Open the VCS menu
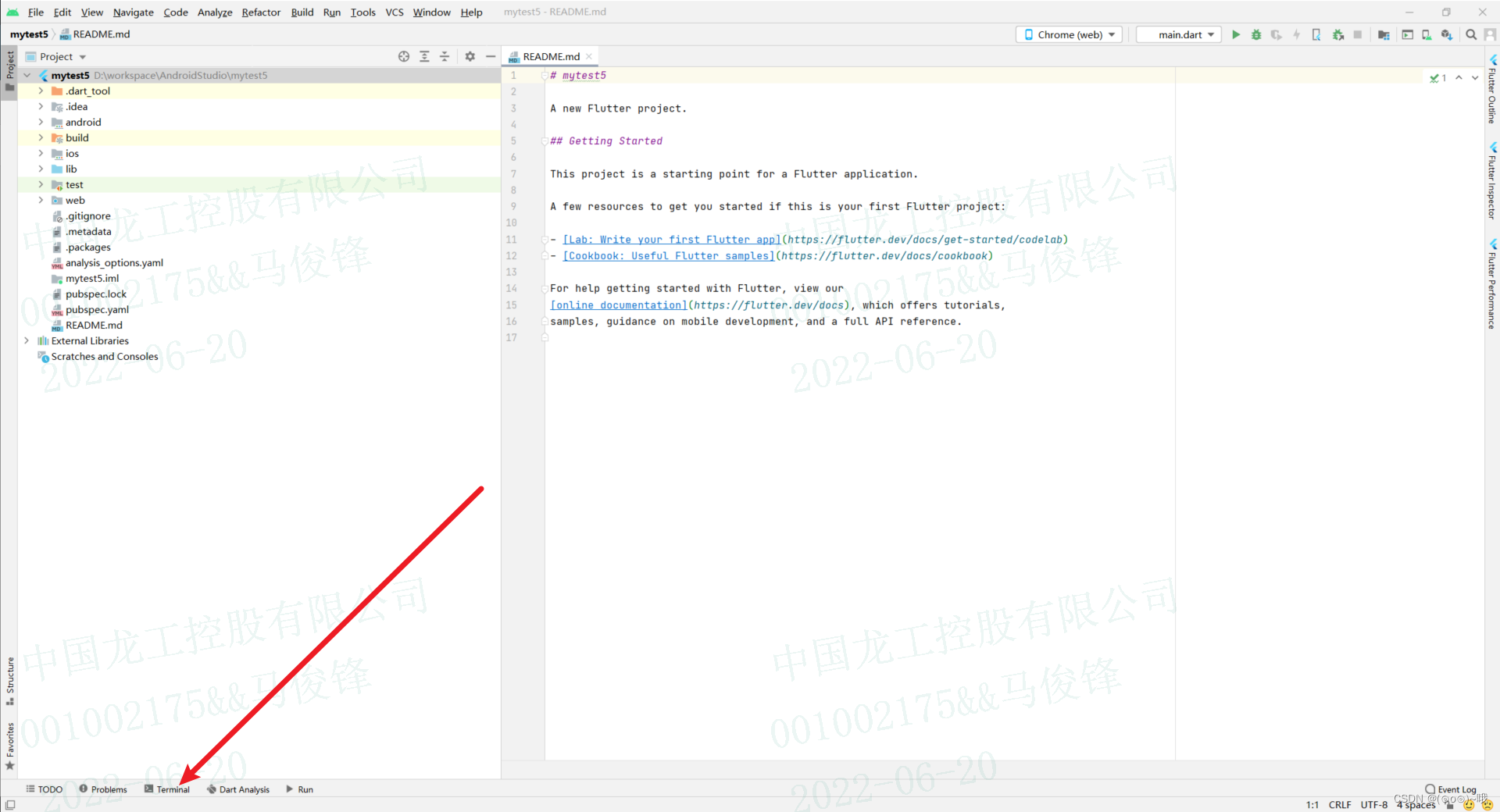 395,12
